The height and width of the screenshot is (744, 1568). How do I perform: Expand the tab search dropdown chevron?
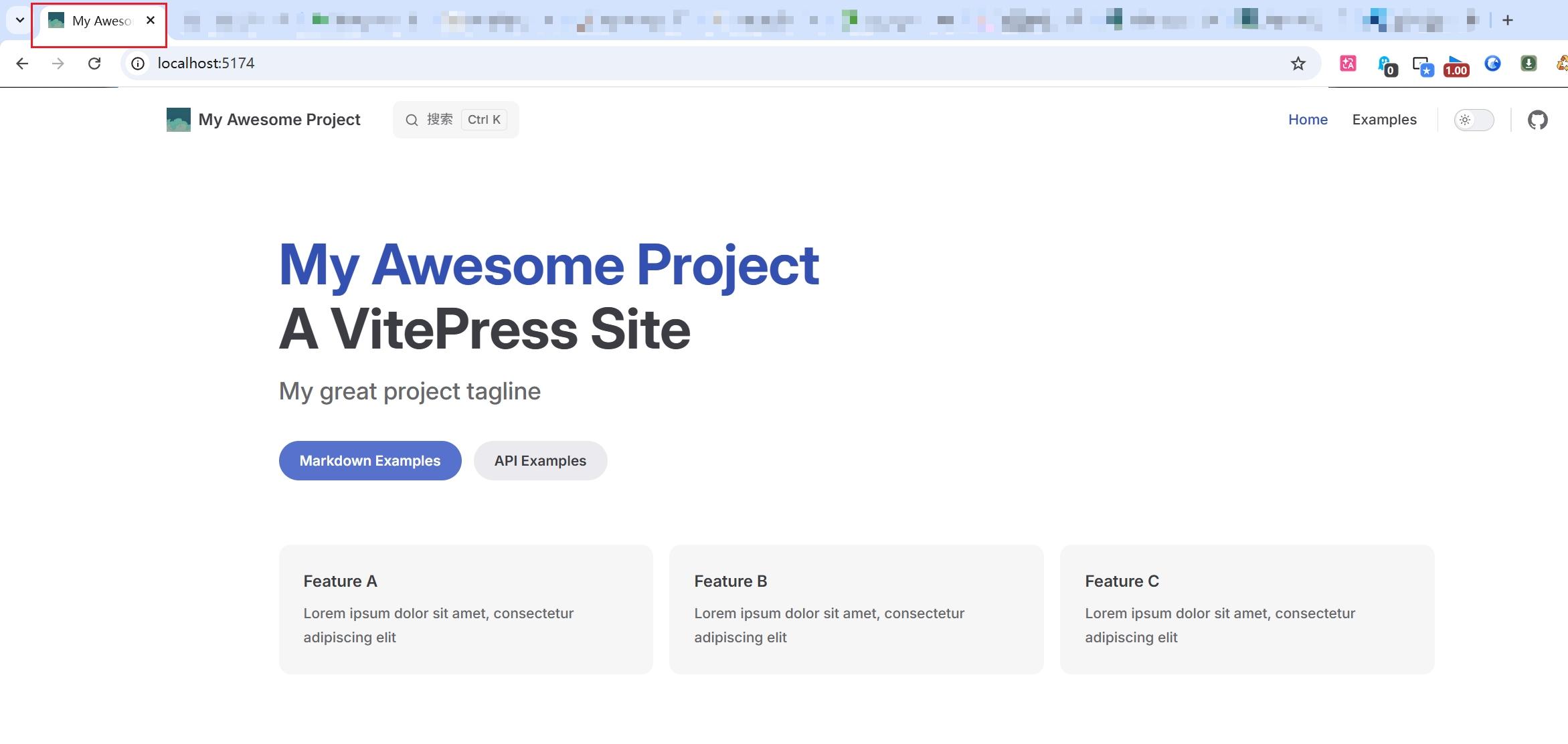[20, 20]
